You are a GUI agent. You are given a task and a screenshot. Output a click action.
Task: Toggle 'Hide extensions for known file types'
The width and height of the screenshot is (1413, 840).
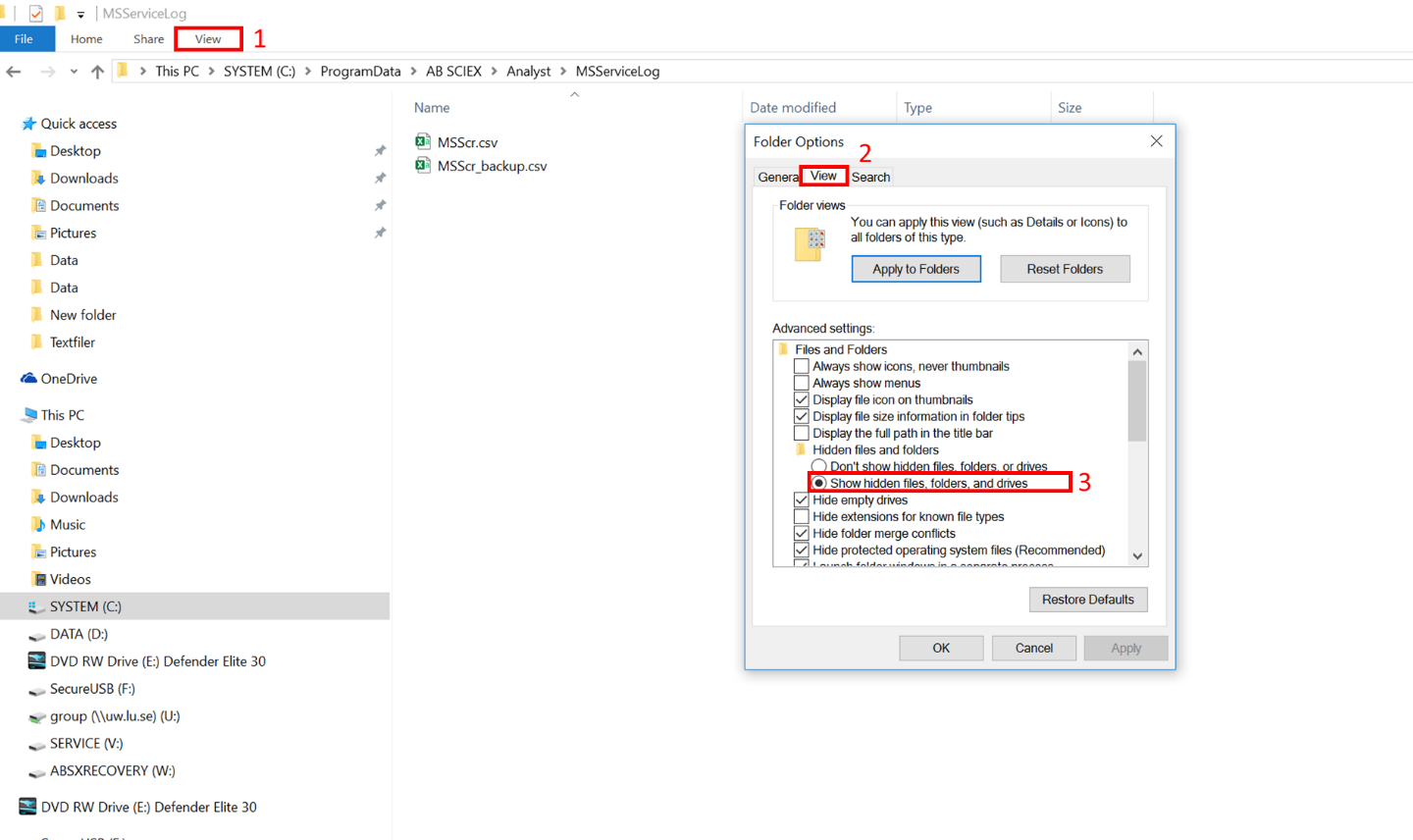pyautogui.click(x=802, y=516)
